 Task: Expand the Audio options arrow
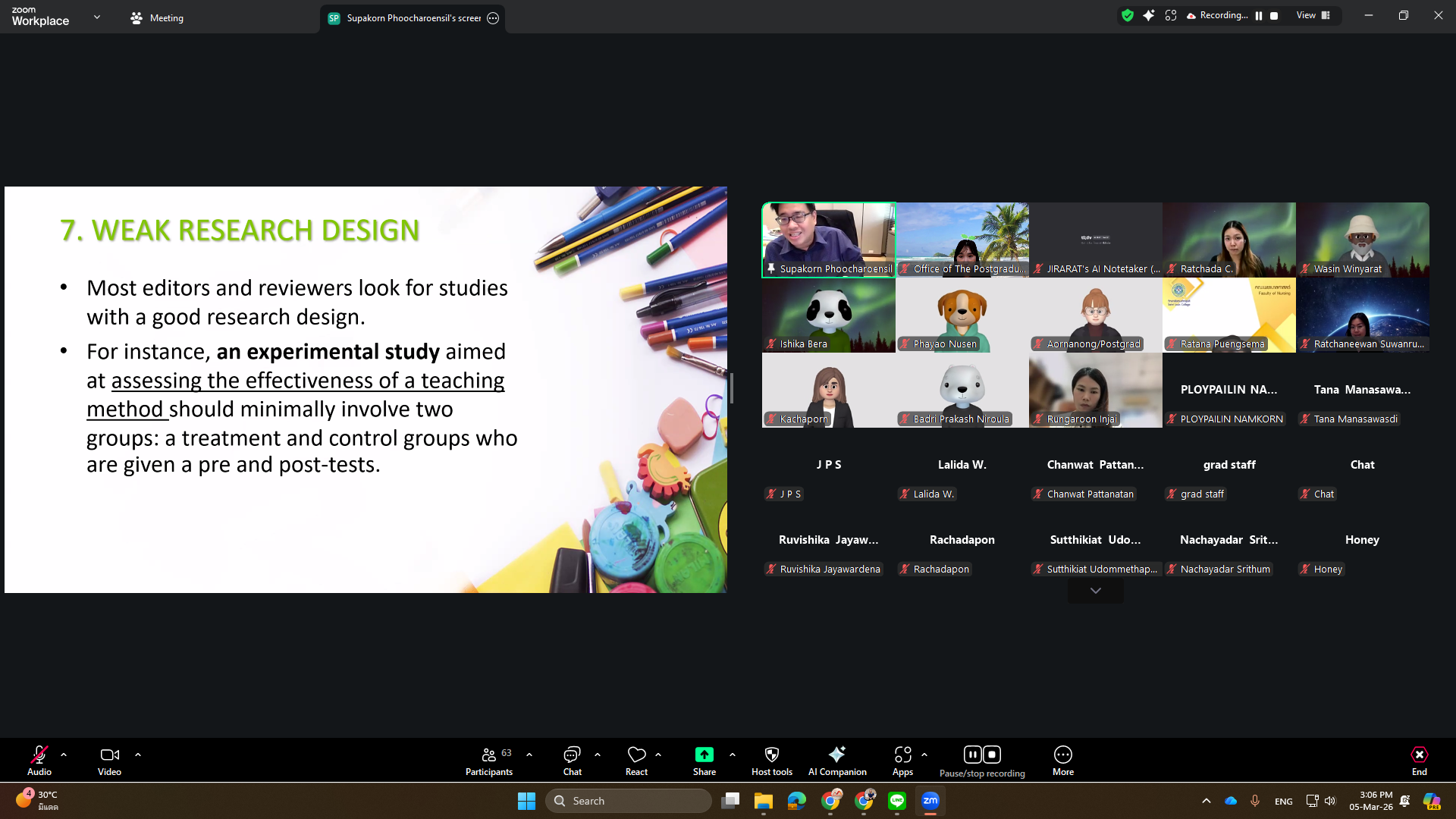64,755
